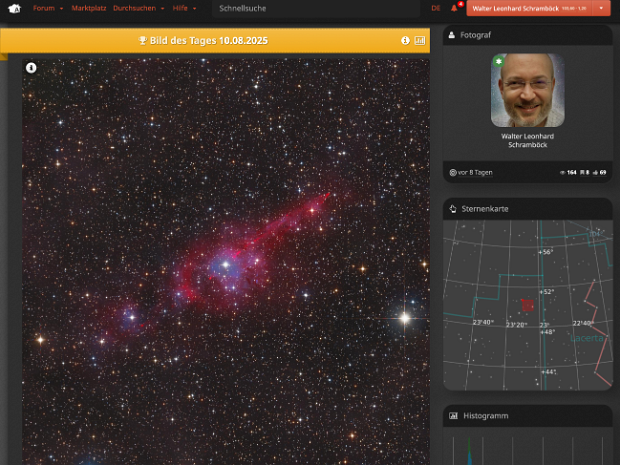Switch language via the DE selector
The width and height of the screenshot is (620, 465).
(x=435, y=8)
